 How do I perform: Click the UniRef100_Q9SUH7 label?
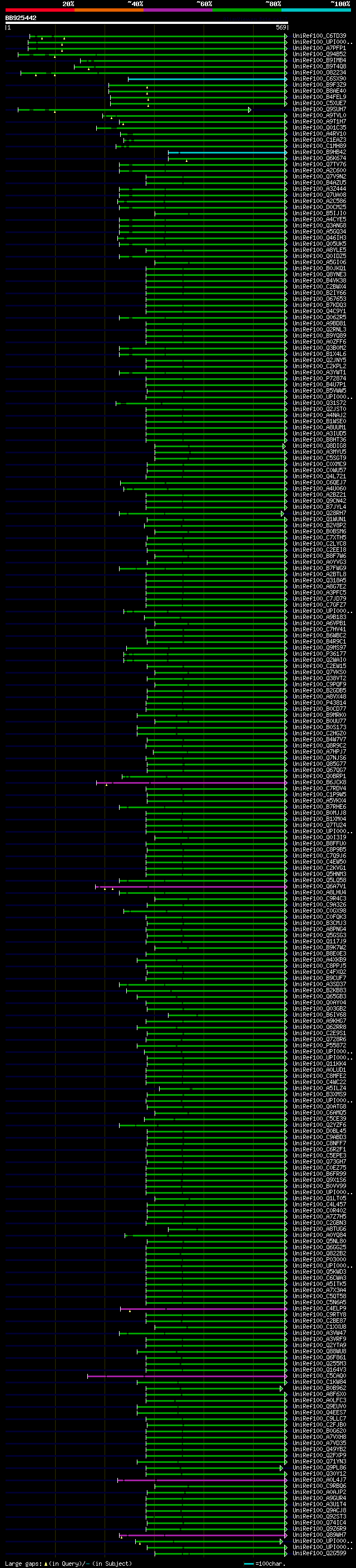[x=319, y=110]
